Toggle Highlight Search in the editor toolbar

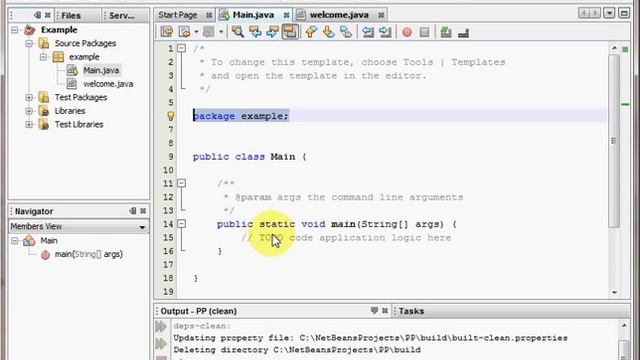(x=290, y=32)
